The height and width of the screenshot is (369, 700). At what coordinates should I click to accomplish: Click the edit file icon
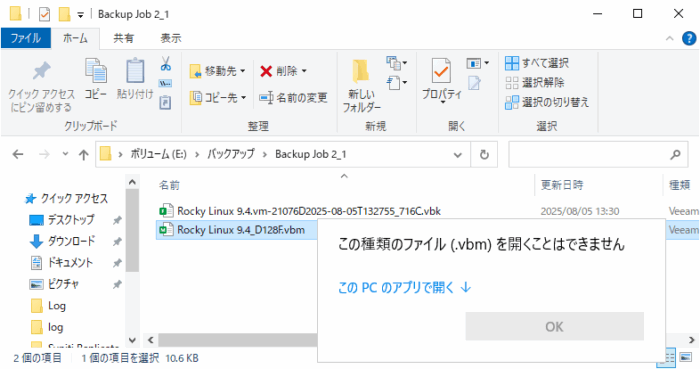pyautogui.click(x=474, y=83)
